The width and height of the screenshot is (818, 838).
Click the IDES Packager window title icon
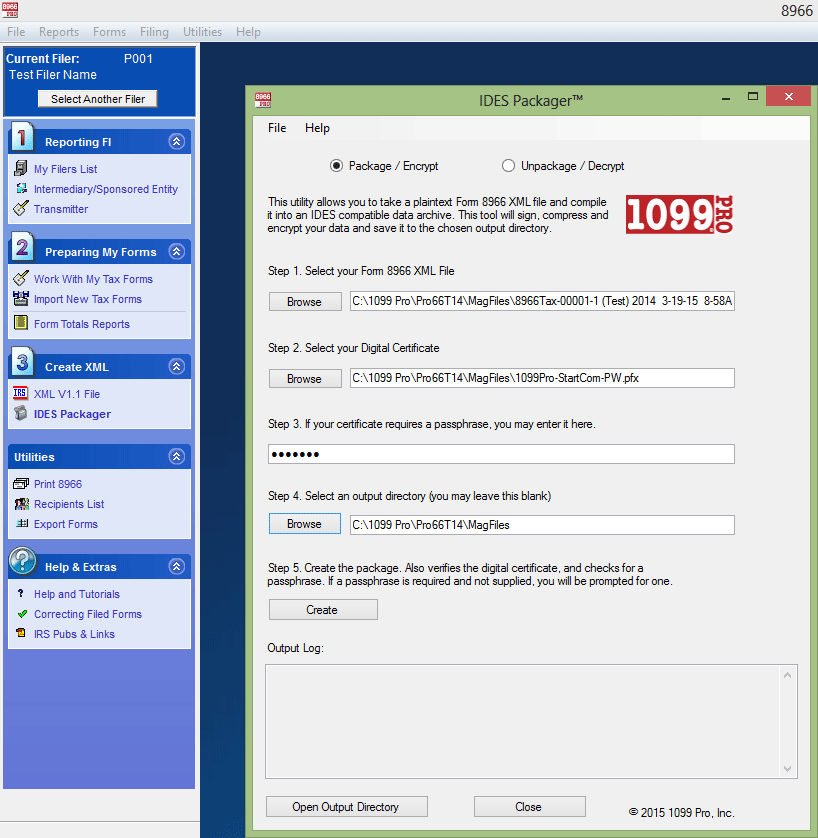pos(263,100)
